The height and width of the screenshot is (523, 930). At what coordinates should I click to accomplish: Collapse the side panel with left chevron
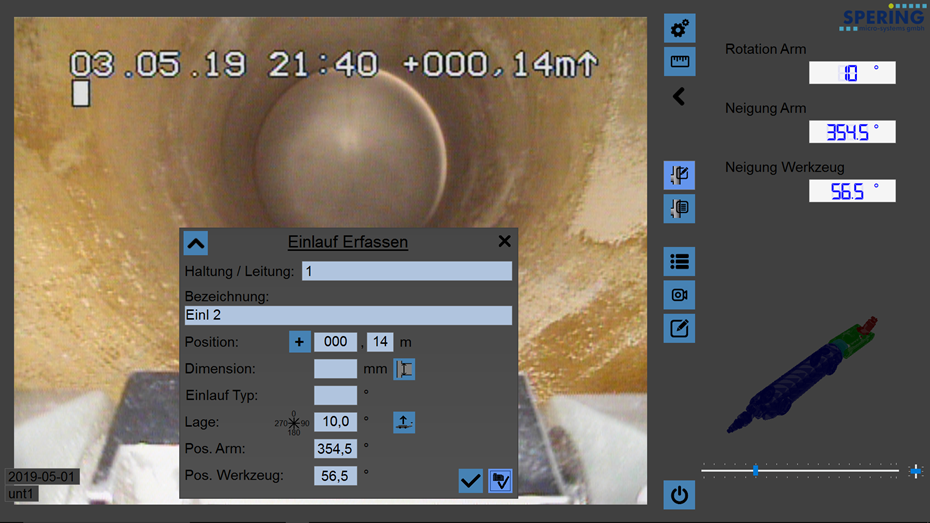(x=679, y=97)
